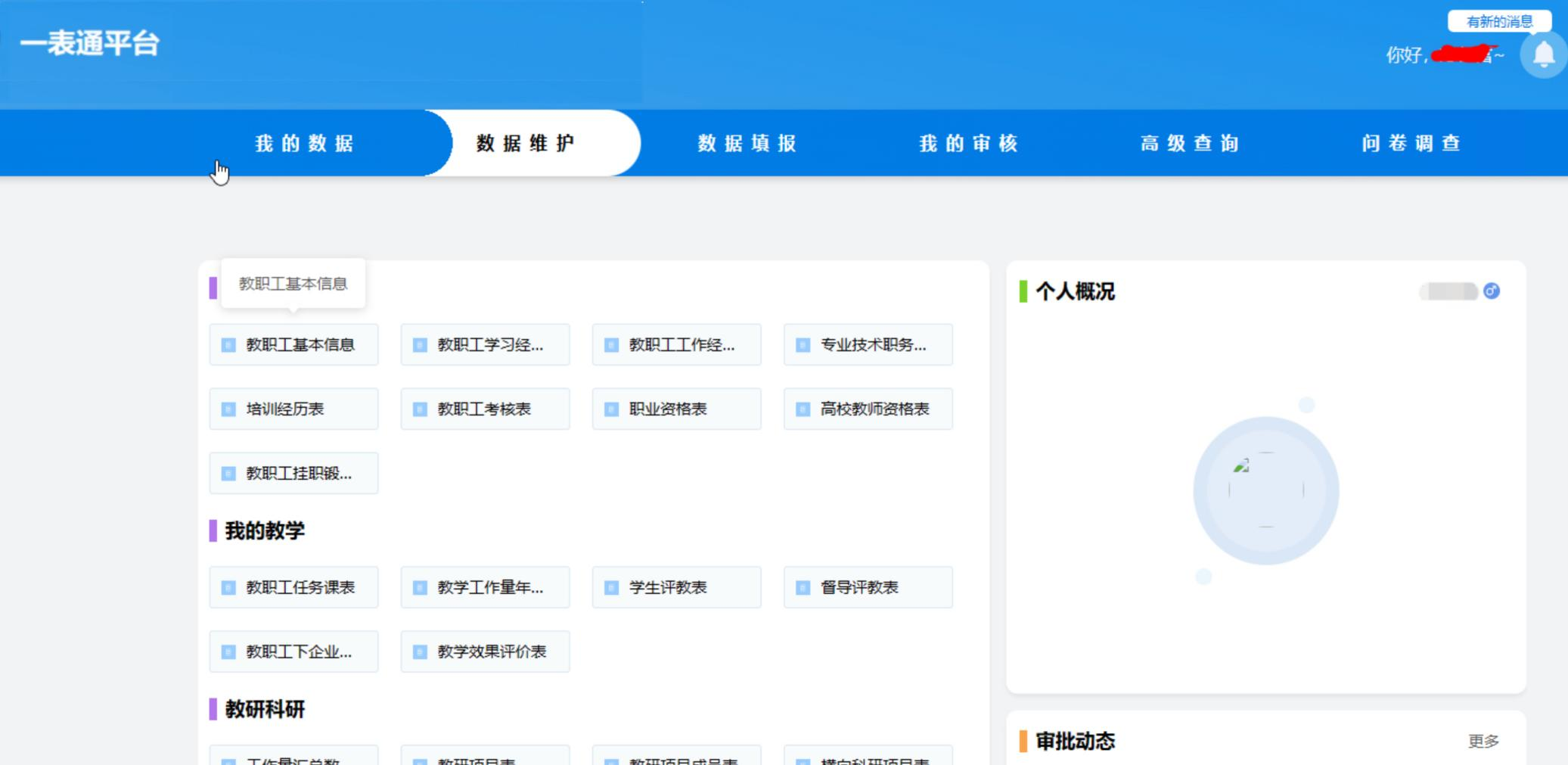Open the 有新的消息 notification bubble
Image resolution: width=1568 pixels, height=765 pixels.
click(1498, 21)
